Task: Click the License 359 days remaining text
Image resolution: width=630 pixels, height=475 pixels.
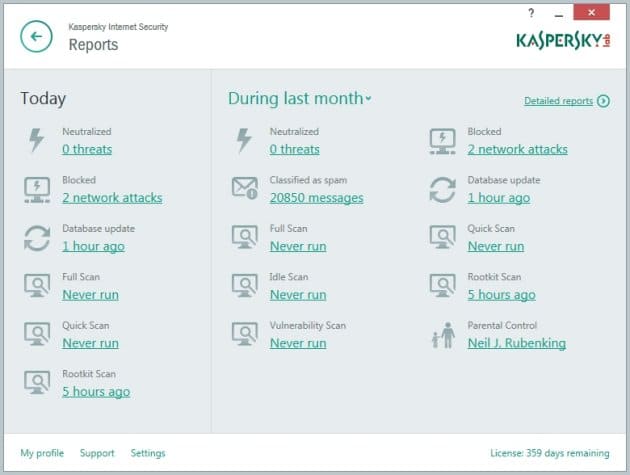Action: [x=550, y=453]
